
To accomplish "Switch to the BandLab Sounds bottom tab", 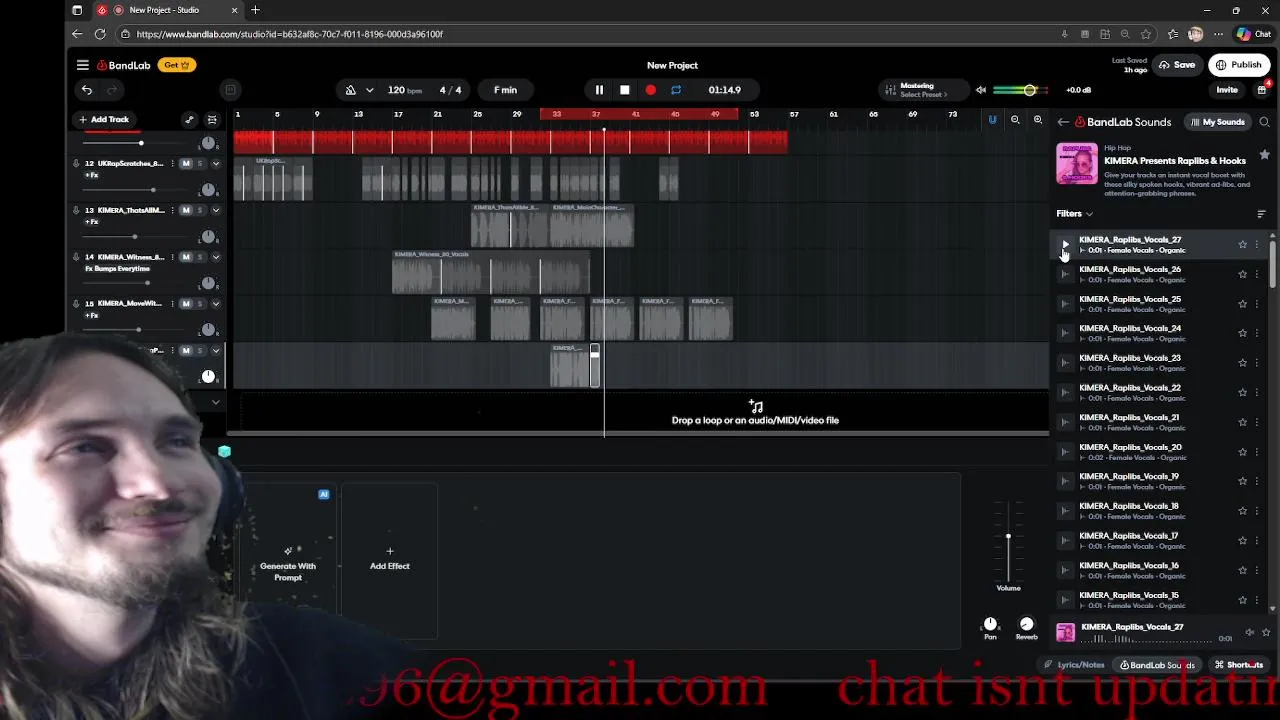I will 1157,665.
